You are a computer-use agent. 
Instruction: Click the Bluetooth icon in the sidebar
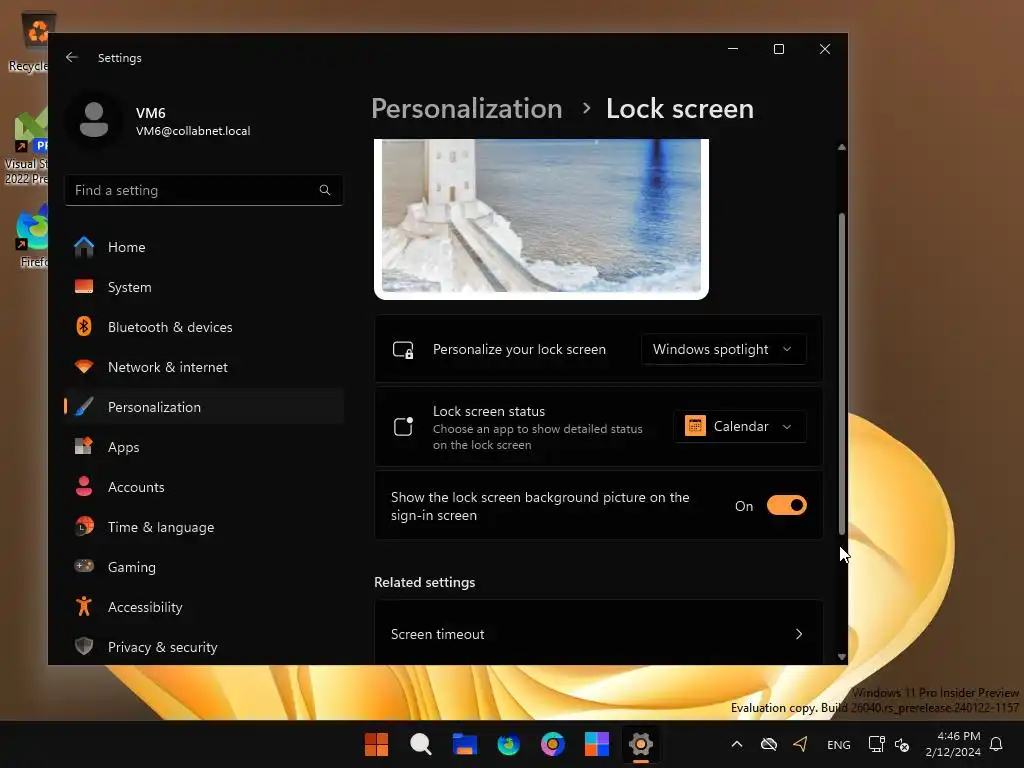click(84, 327)
